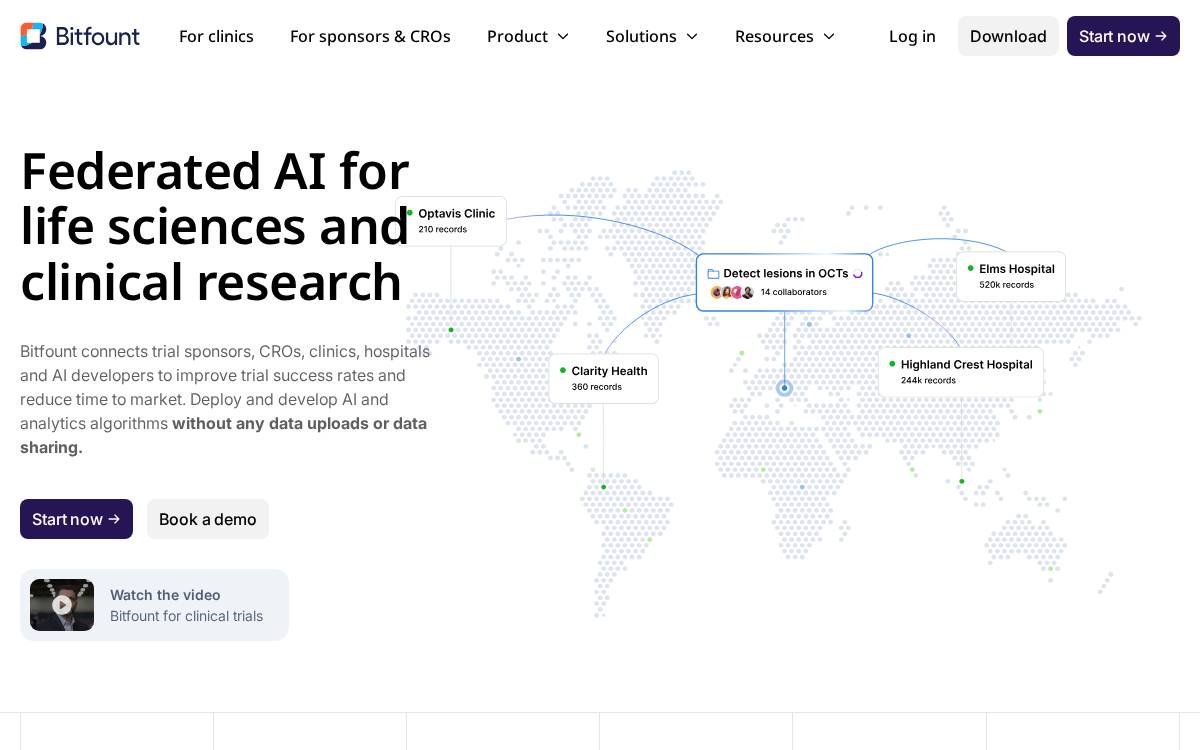
Task: Select the Clarity Health map card
Action: pyautogui.click(x=603, y=379)
